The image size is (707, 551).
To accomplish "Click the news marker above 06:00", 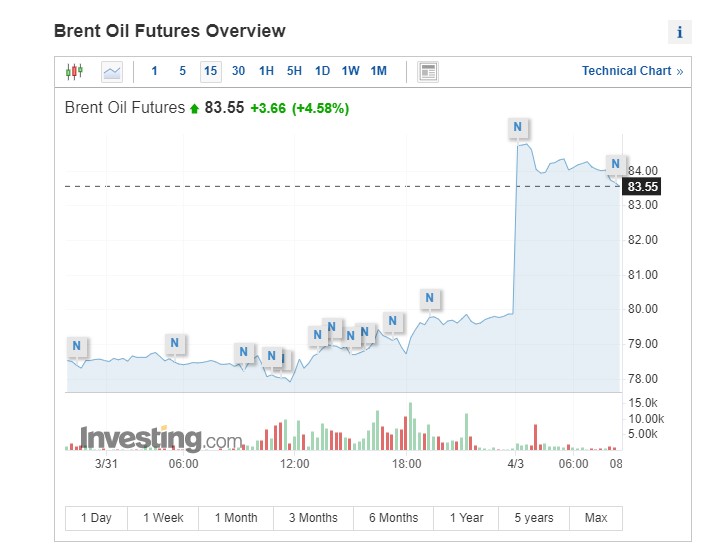I will pyautogui.click(x=174, y=343).
